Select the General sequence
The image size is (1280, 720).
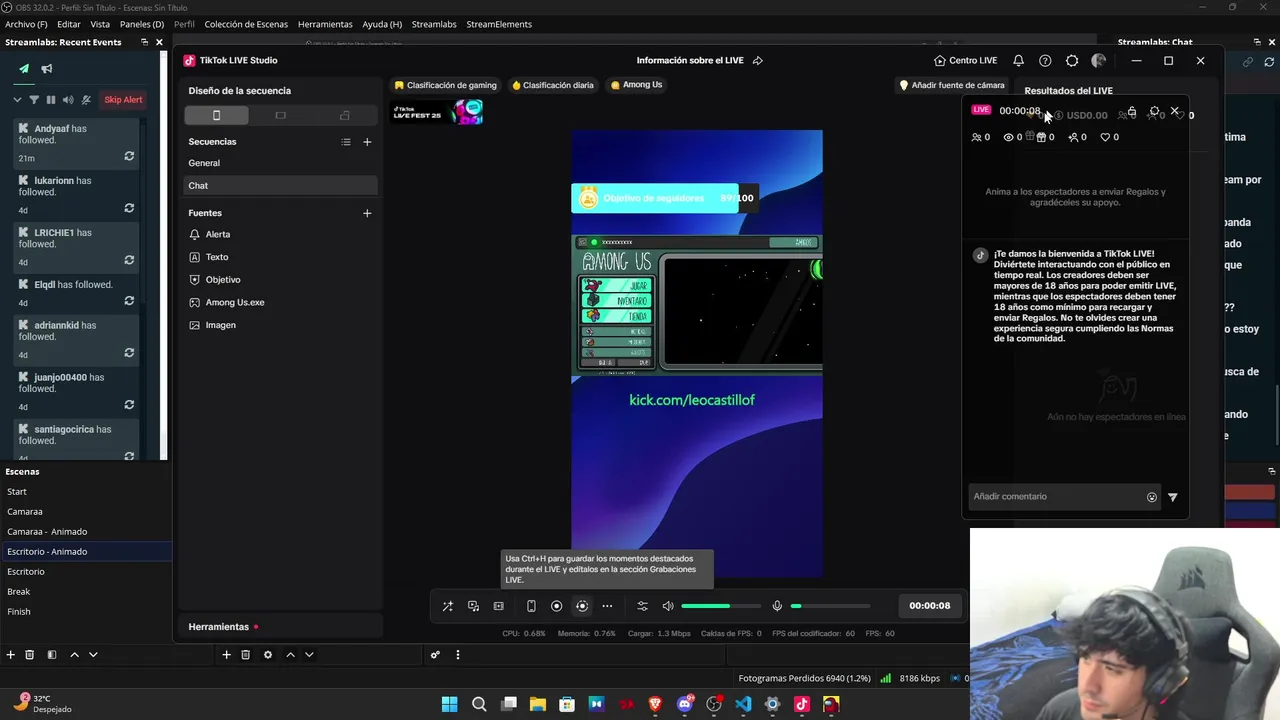281,163
